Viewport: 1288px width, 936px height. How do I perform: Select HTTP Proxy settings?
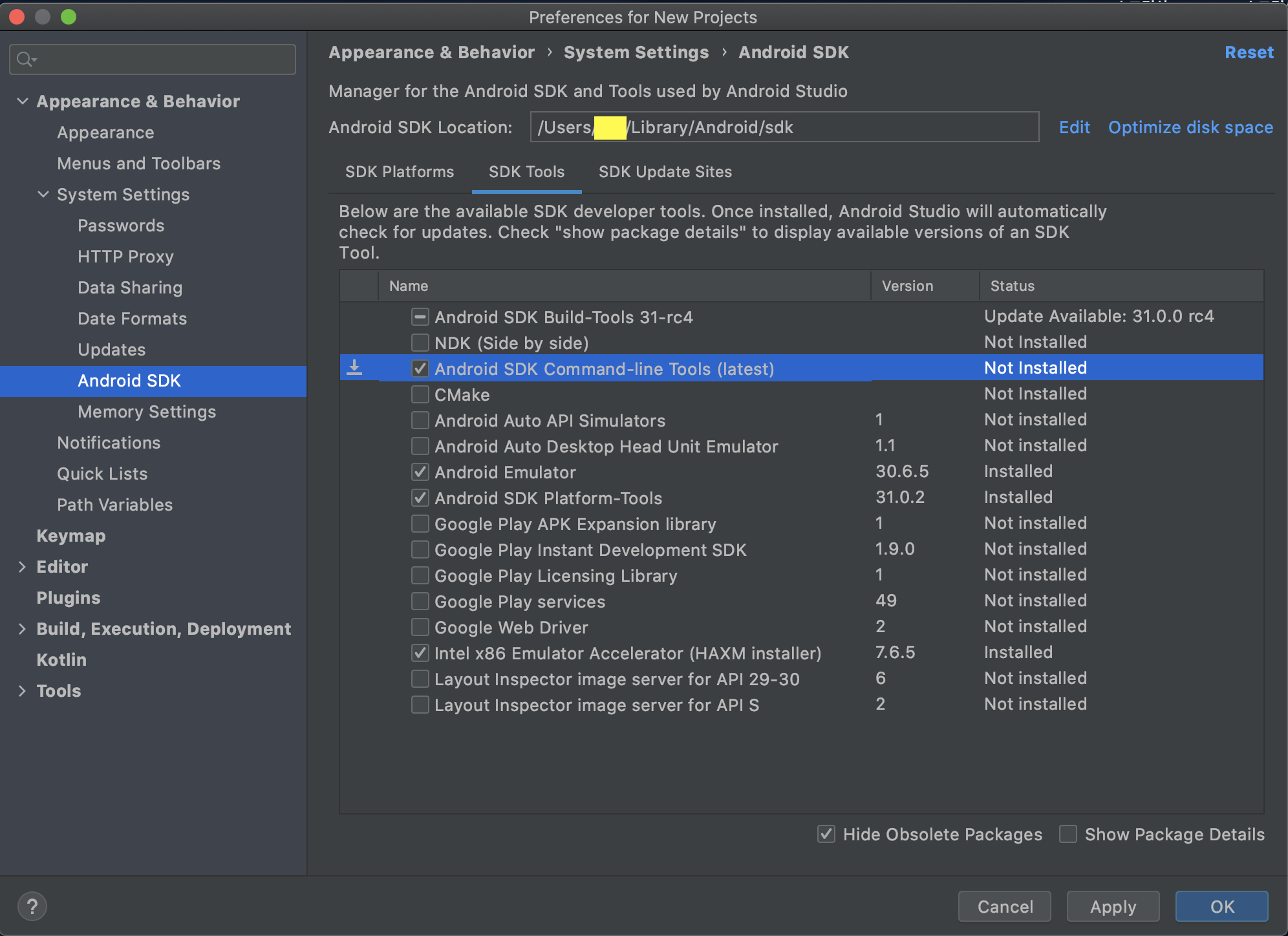125,257
